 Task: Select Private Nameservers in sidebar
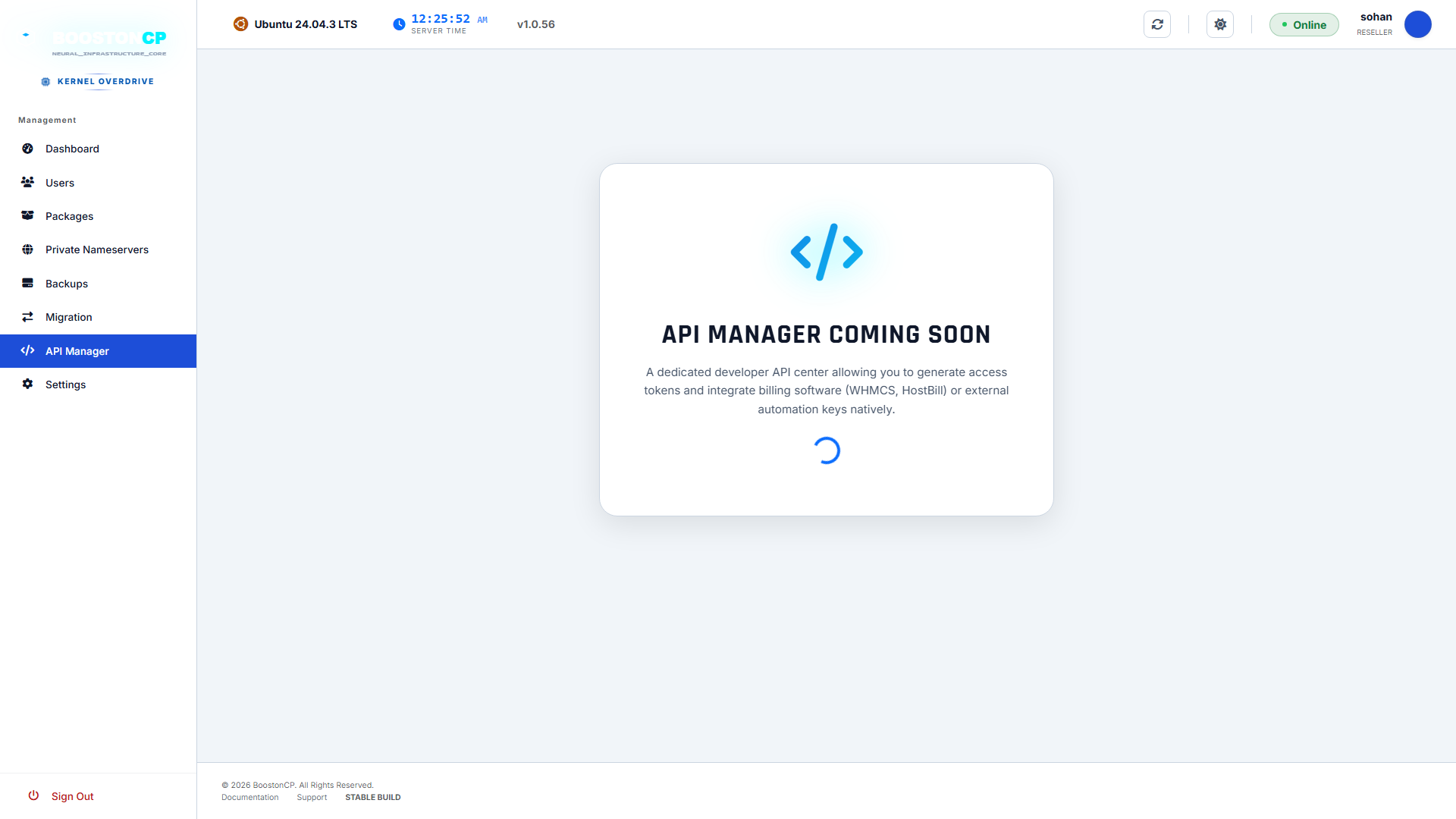pyautogui.click(x=99, y=249)
